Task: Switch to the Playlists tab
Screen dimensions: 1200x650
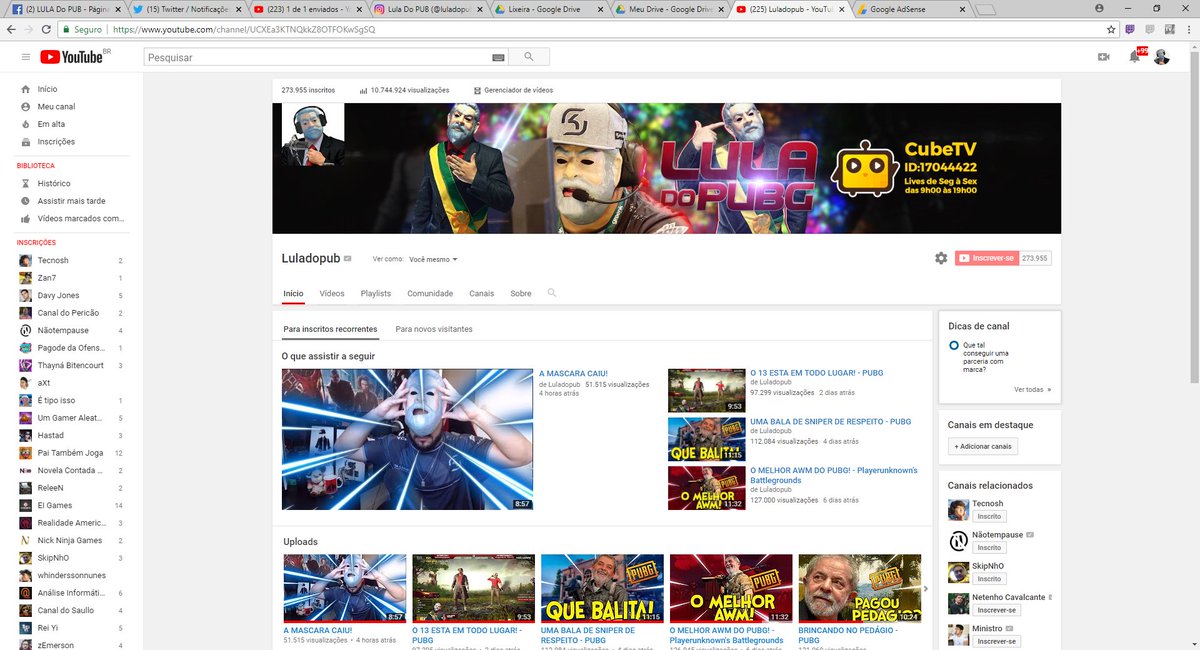Action: click(x=376, y=294)
